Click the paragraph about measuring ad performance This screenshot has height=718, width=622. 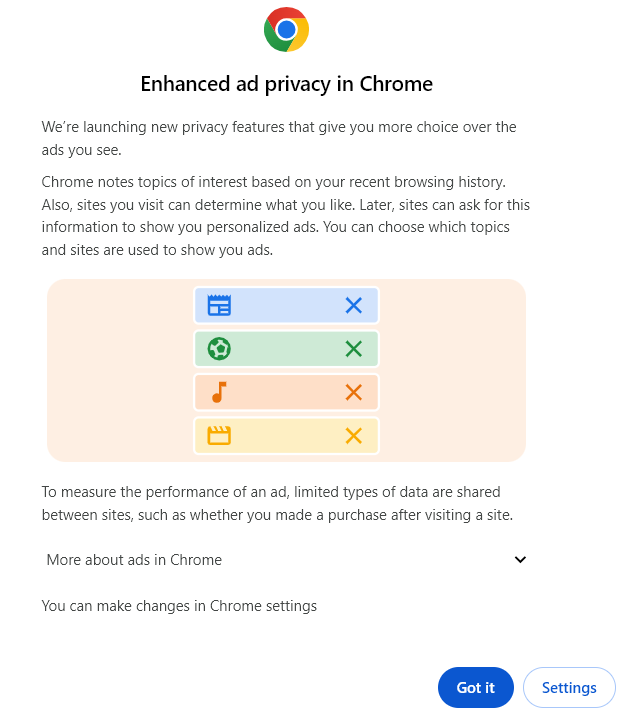click(271, 503)
